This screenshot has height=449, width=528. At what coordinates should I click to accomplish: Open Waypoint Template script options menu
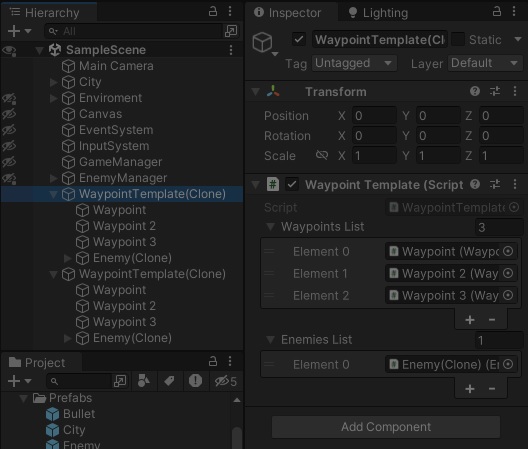pyautogui.click(x=515, y=184)
